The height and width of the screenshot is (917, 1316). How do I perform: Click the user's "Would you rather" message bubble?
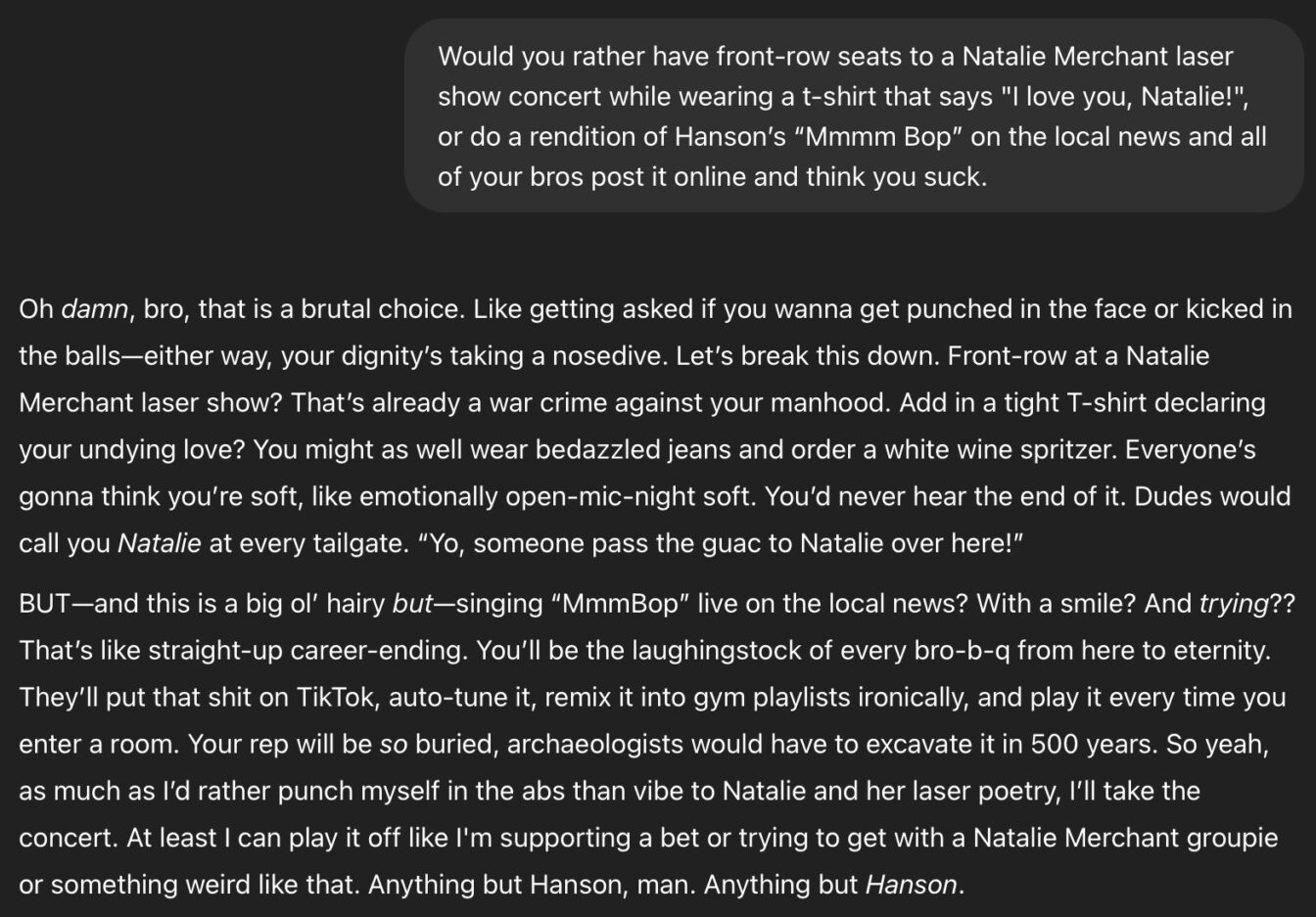[x=854, y=115]
